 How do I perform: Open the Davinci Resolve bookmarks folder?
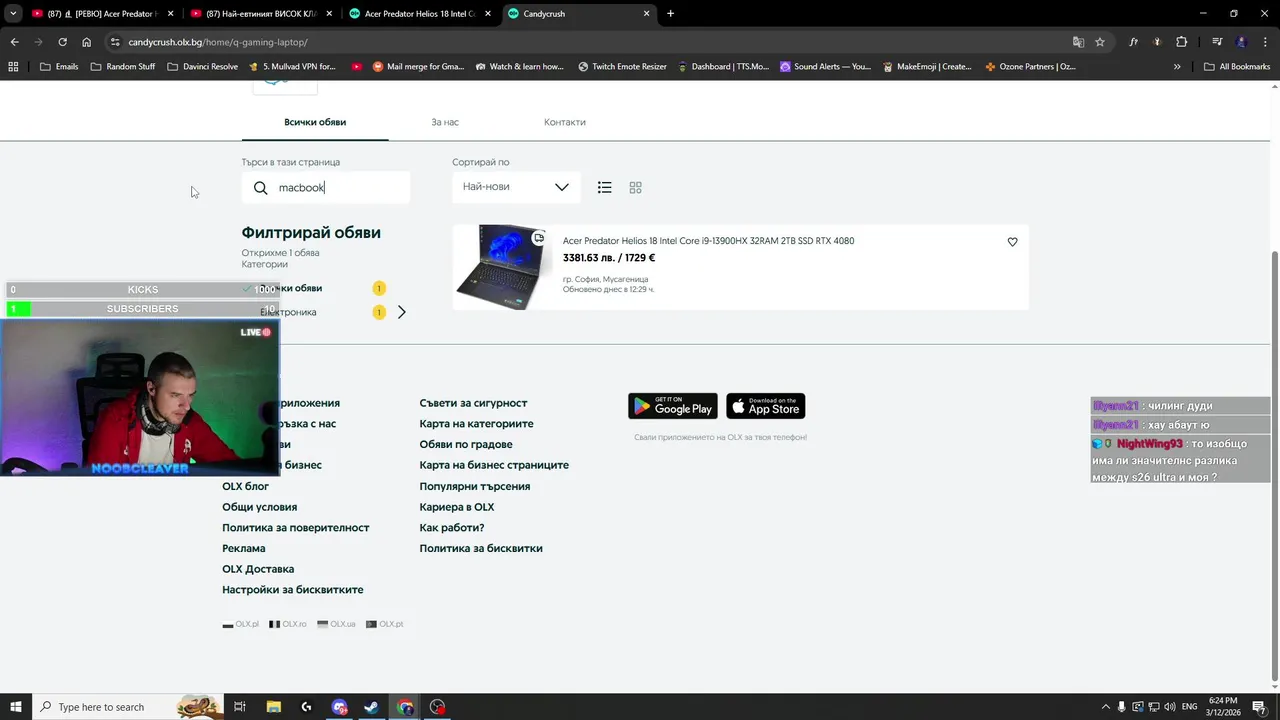[203, 66]
